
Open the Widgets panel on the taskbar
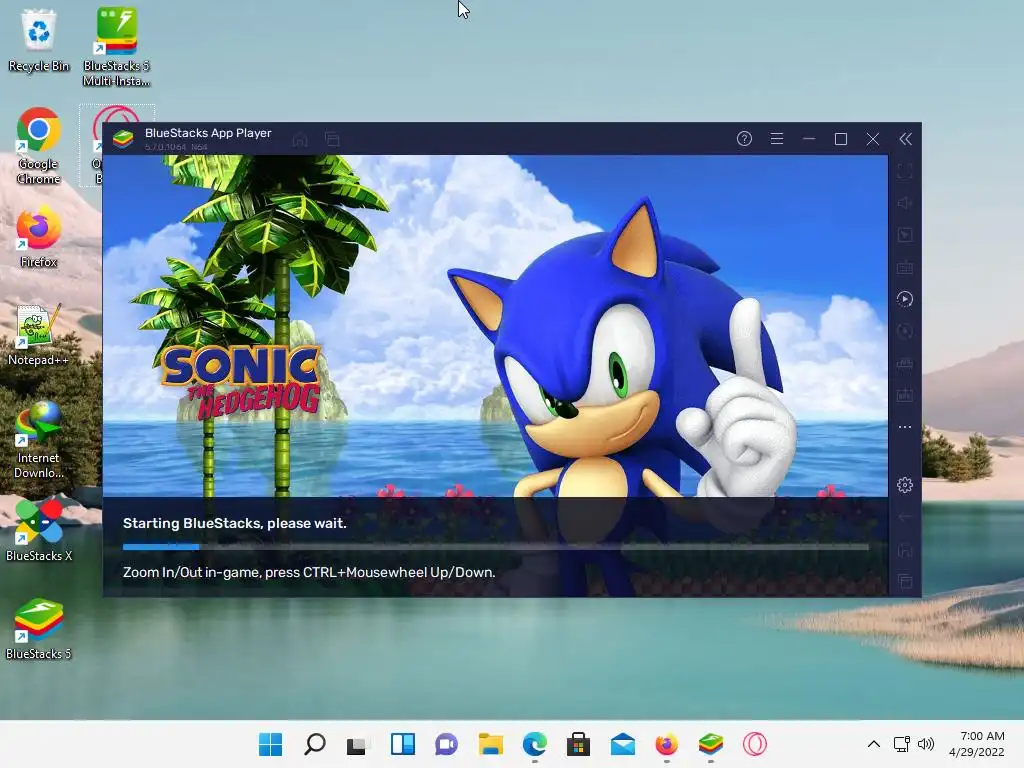click(x=402, y=744)
